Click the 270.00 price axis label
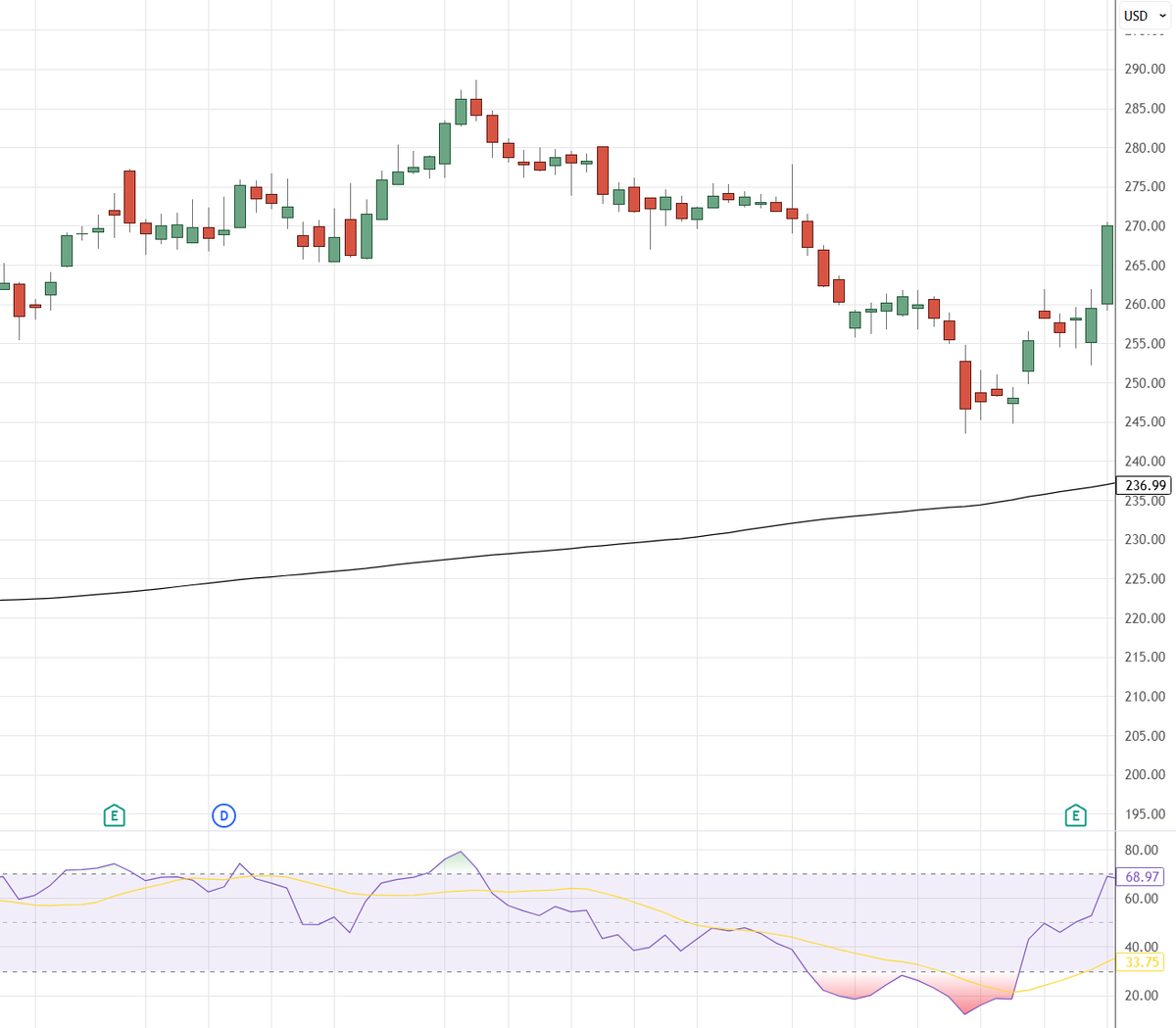 (x=1145, y=225)
